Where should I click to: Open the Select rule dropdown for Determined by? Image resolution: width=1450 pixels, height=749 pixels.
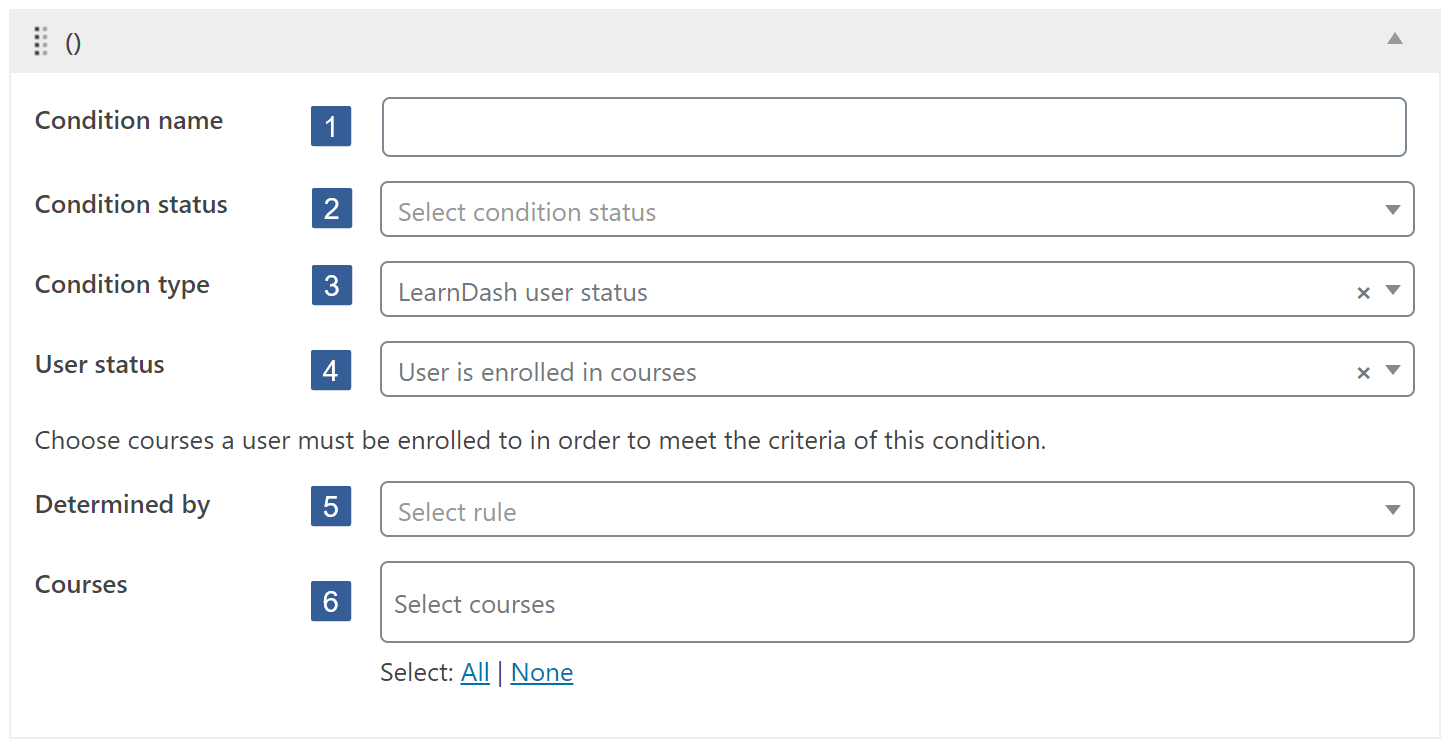pos(1393,509)
